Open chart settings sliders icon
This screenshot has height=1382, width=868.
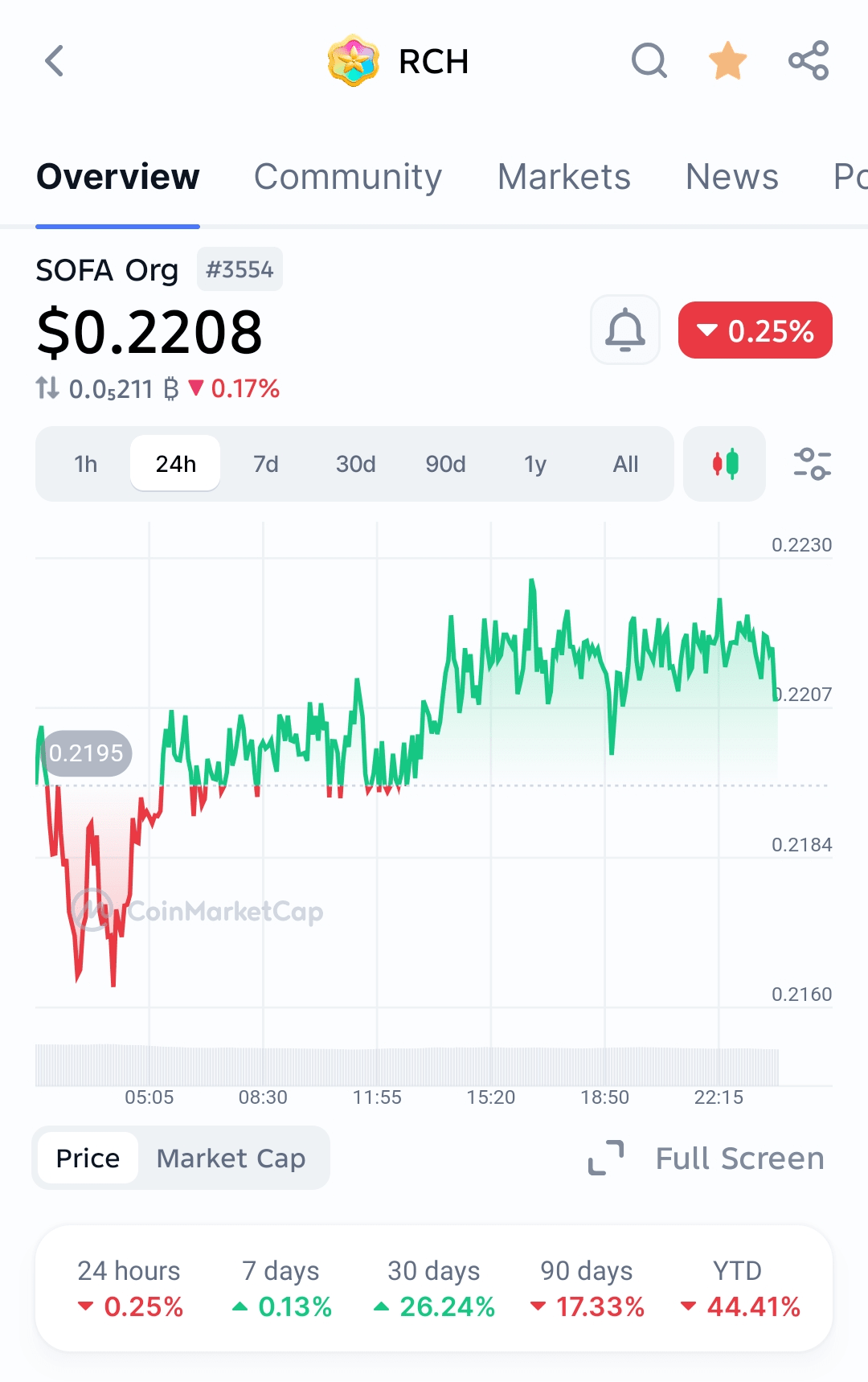click(x=813, y=464)
